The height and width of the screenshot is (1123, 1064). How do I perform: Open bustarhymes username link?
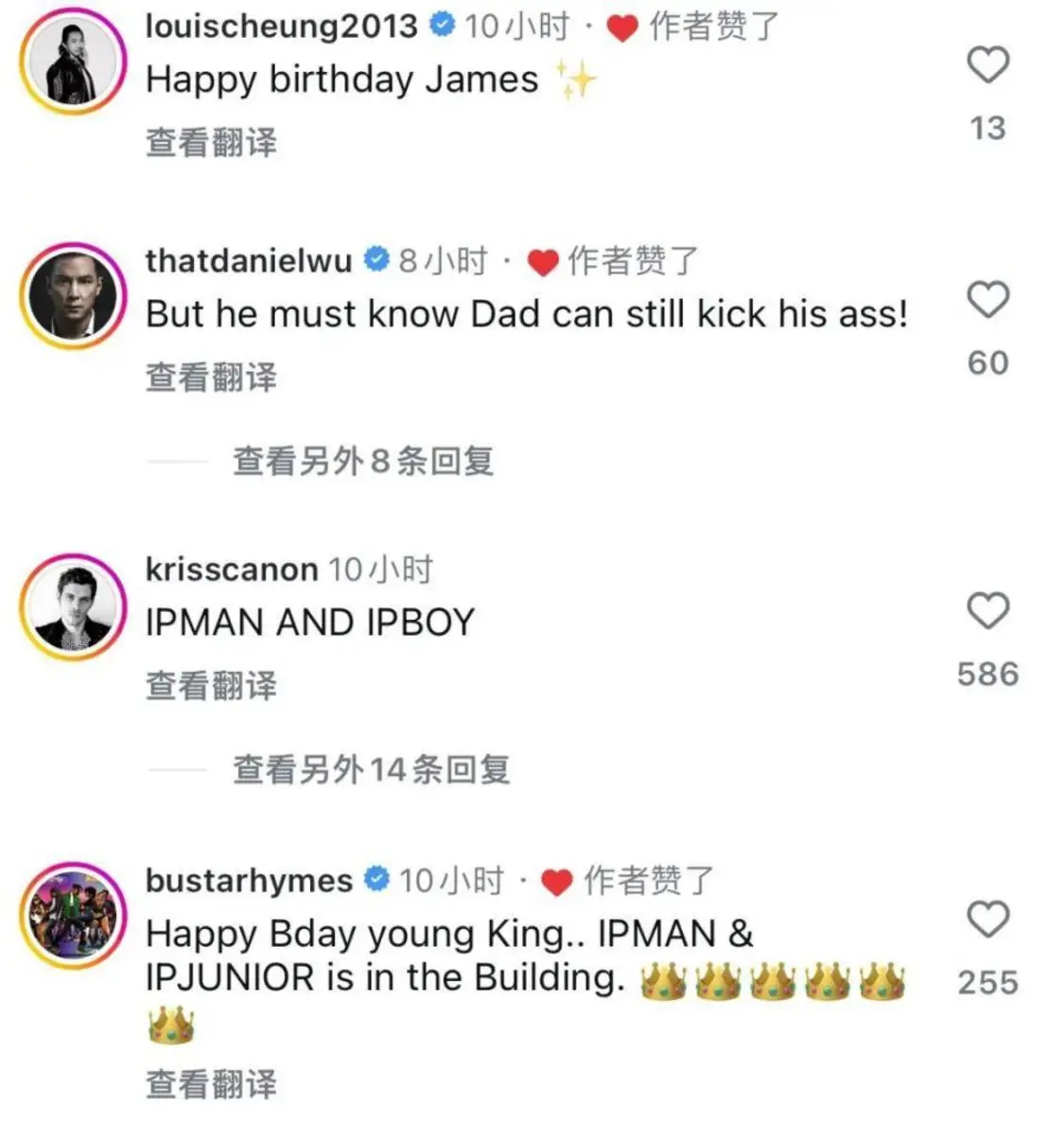(249, 880)
